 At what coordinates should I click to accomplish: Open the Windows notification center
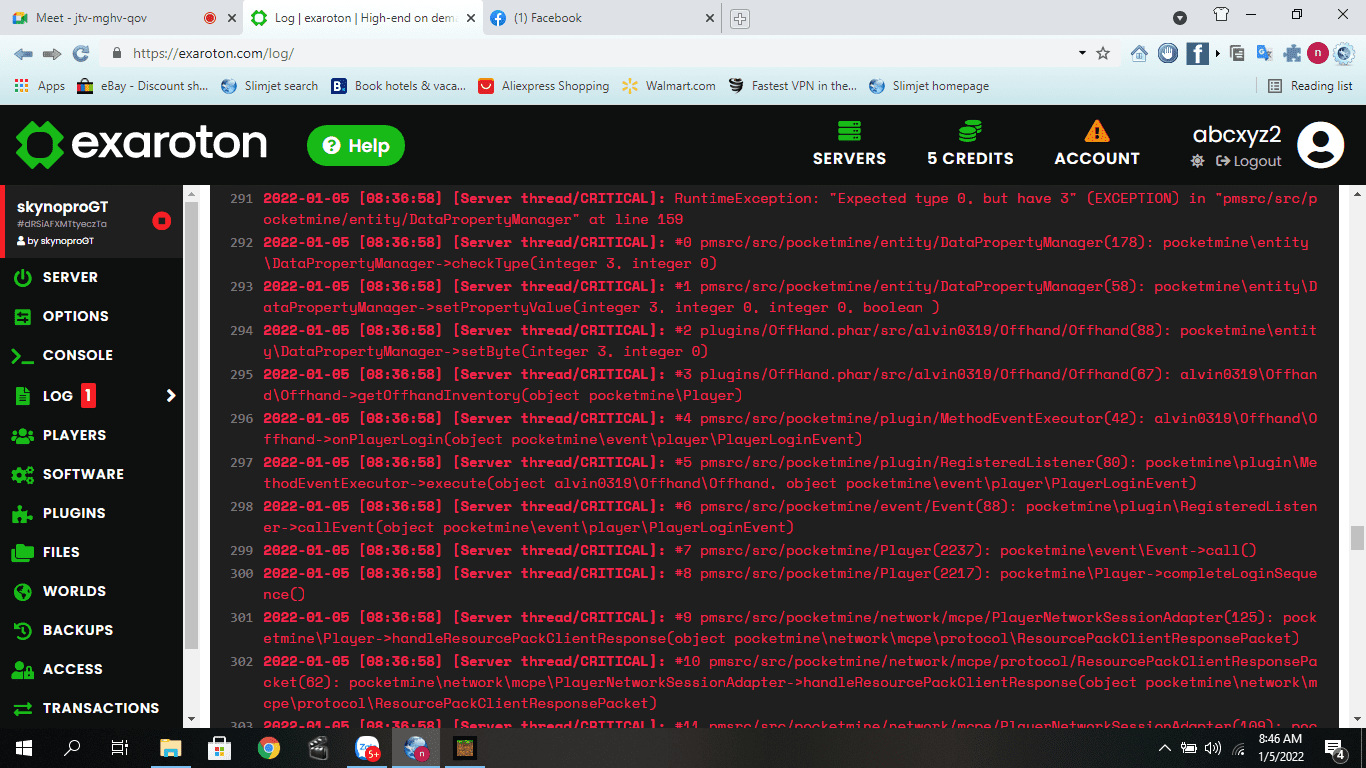point(1335,747)
